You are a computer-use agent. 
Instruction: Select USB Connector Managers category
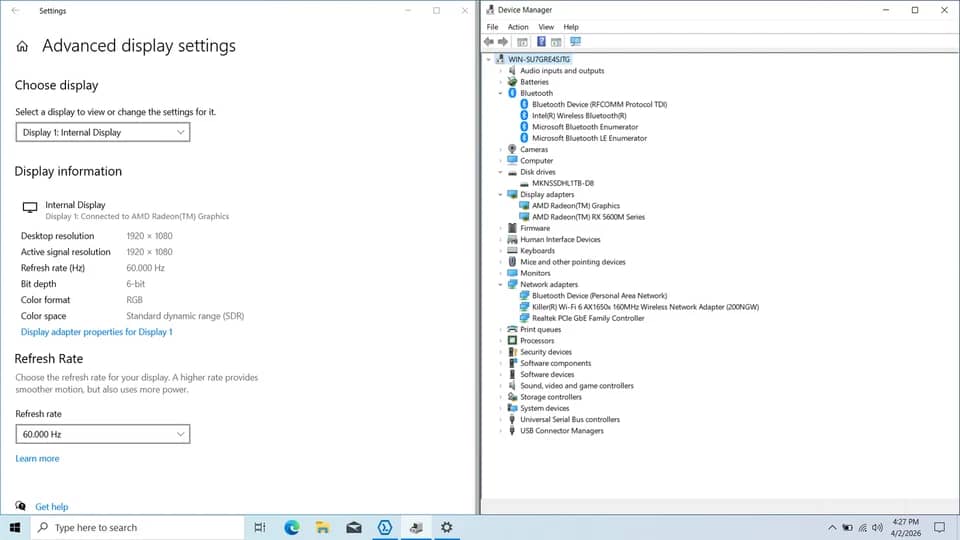click(x=562, y=431)
